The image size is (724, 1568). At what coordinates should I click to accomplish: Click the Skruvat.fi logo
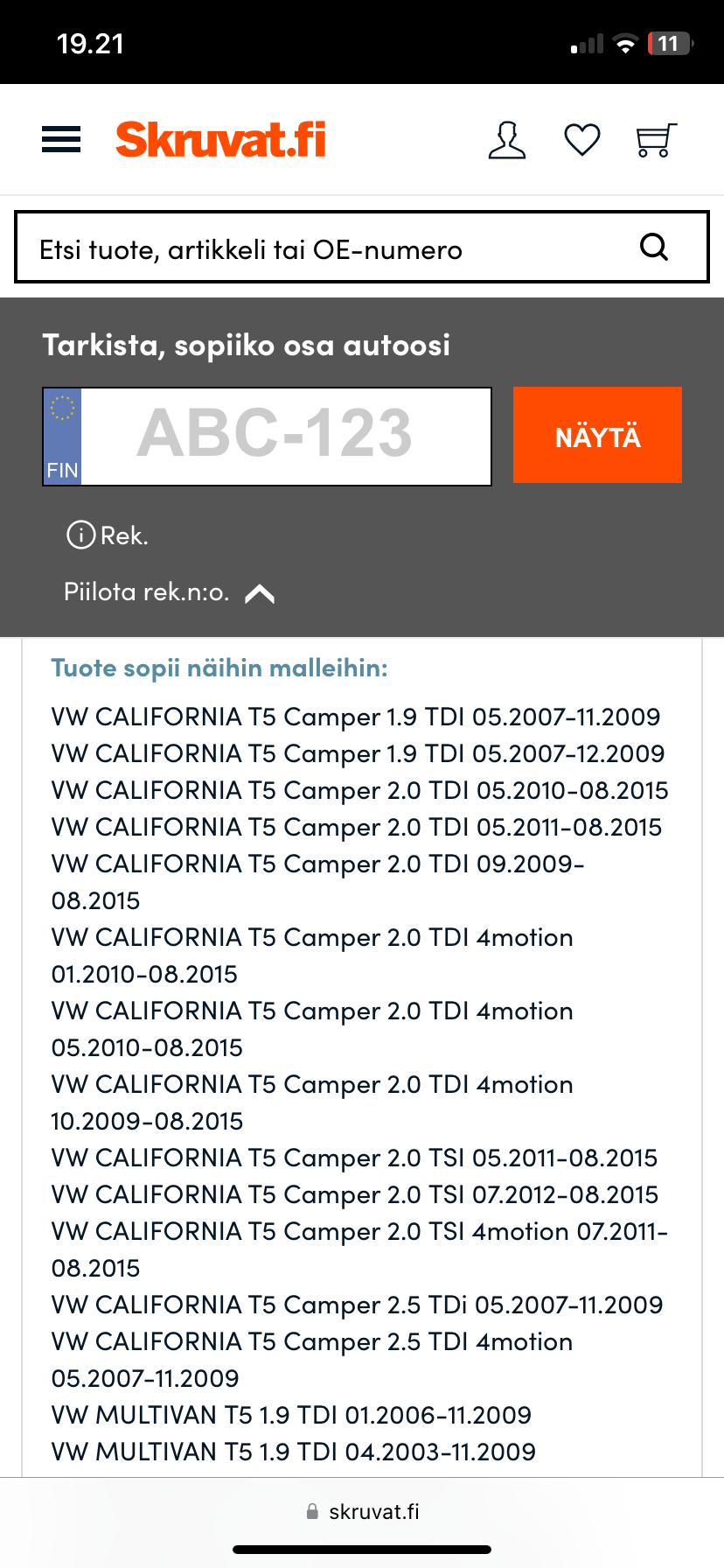pos(220,140)
